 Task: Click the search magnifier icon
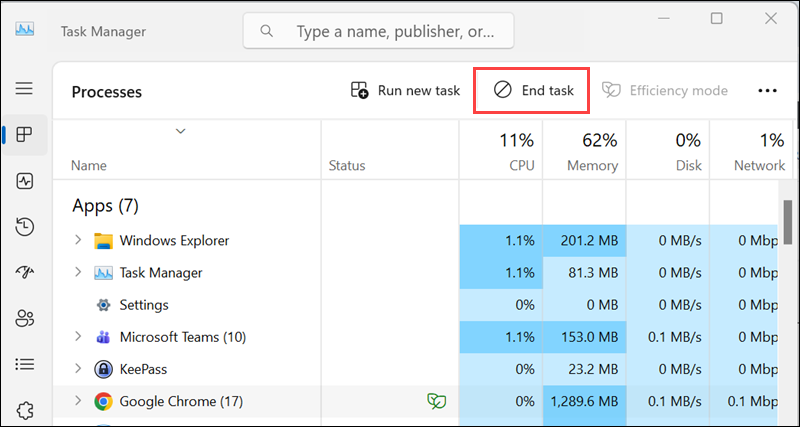click(266, 31)
